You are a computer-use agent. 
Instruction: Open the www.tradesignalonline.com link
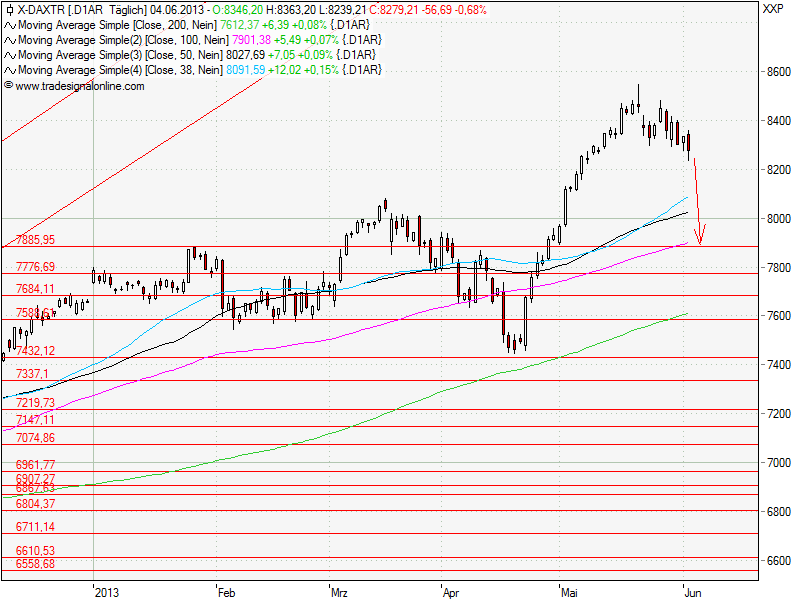[x=80, y=86]
